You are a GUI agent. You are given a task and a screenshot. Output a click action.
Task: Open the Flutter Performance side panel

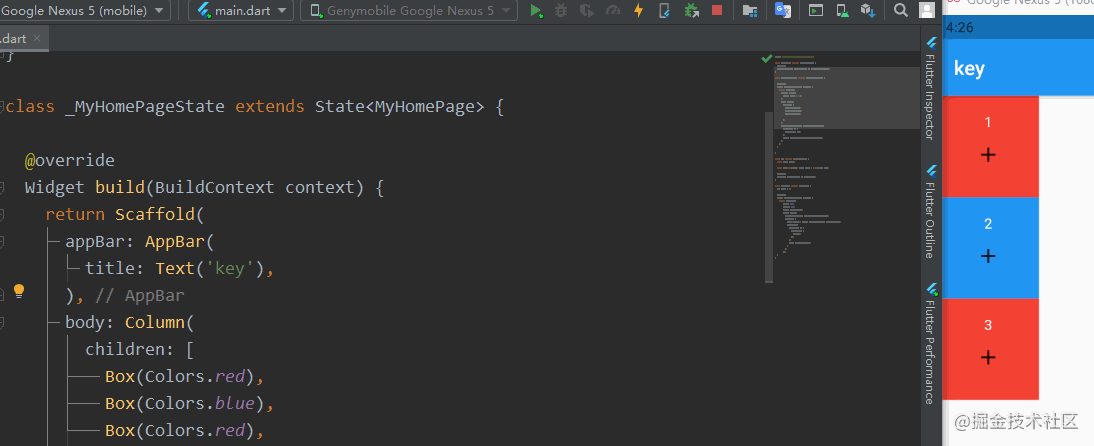pos(929,343)
